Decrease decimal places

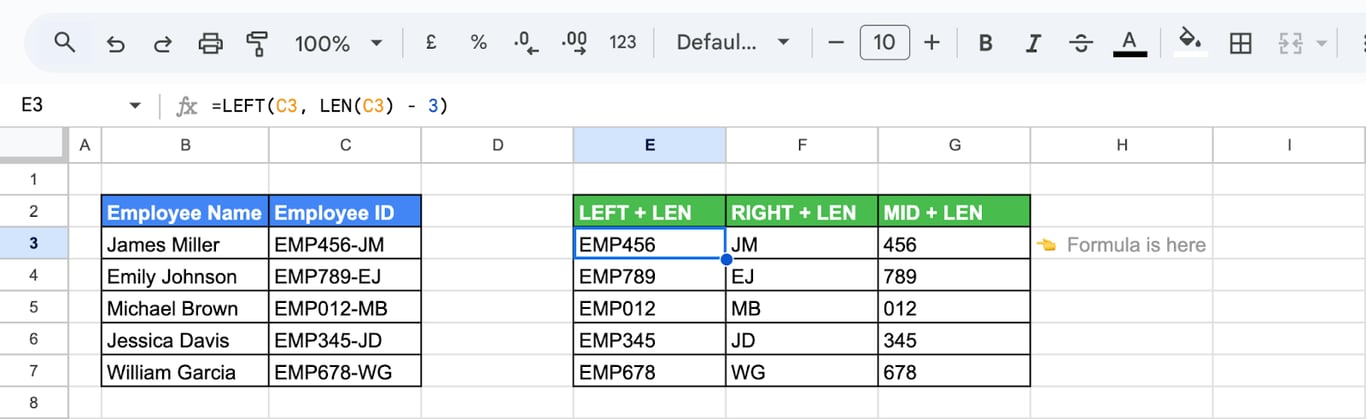[526, 42]
